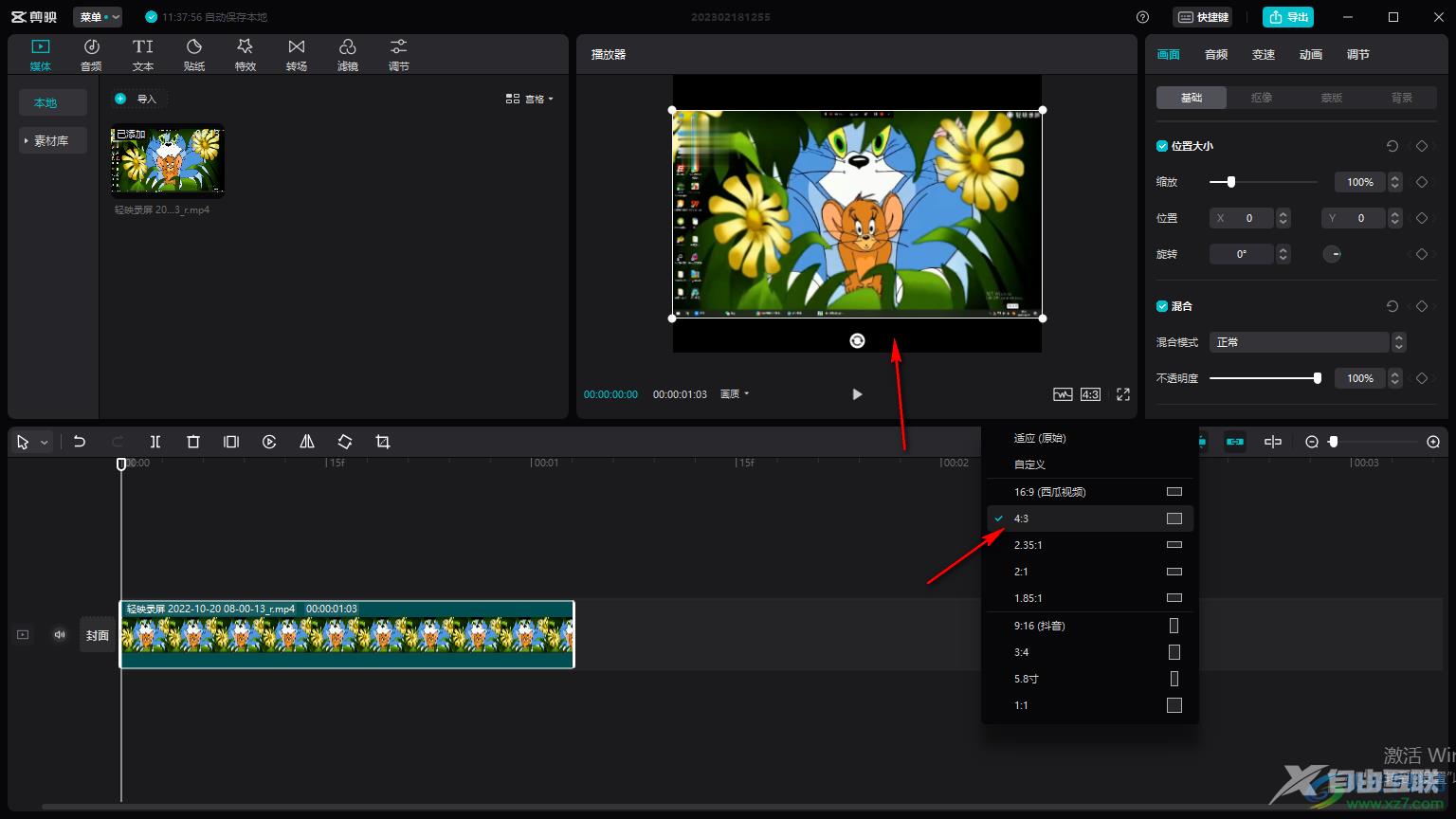The image size is (1456, 819).
Task: Delete the selected clip with trash icon
Action: coord(193,442)
